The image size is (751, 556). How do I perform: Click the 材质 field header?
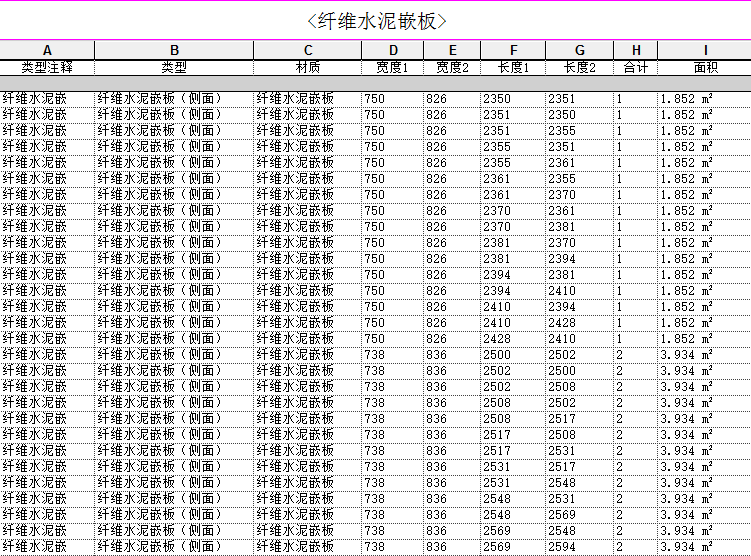tap(307, 68)
